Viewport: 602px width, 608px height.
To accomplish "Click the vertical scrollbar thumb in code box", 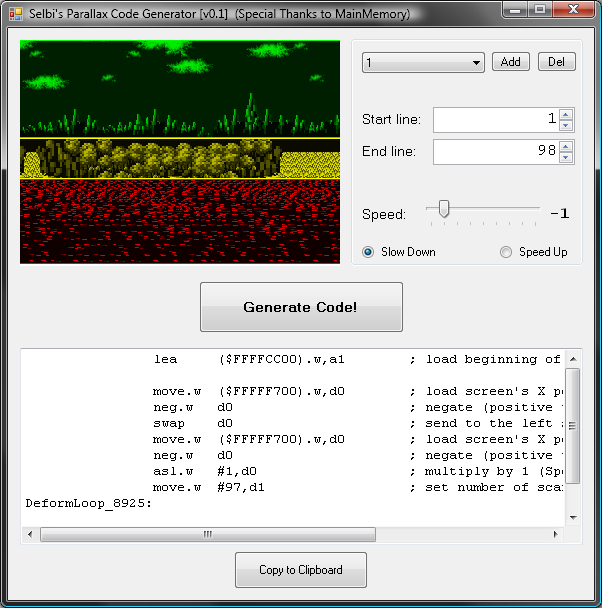I will point(573,426).
